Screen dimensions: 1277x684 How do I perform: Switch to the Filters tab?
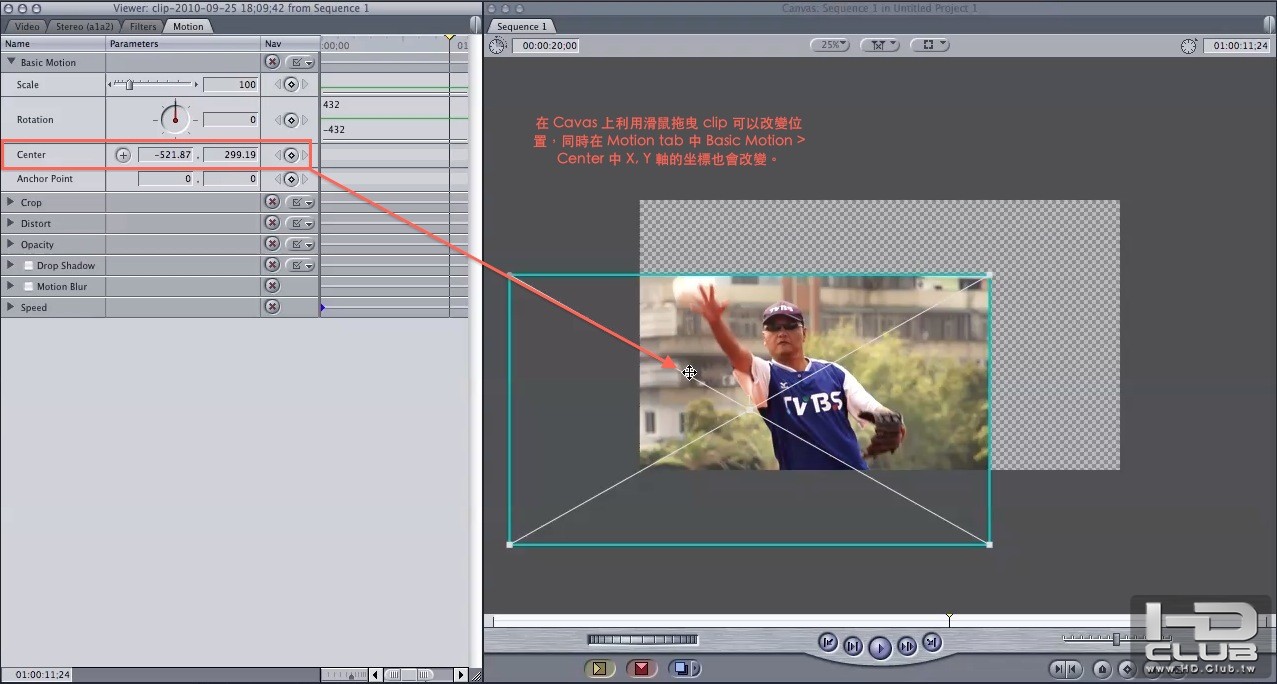pyautogui.click(x=143, y=27)
